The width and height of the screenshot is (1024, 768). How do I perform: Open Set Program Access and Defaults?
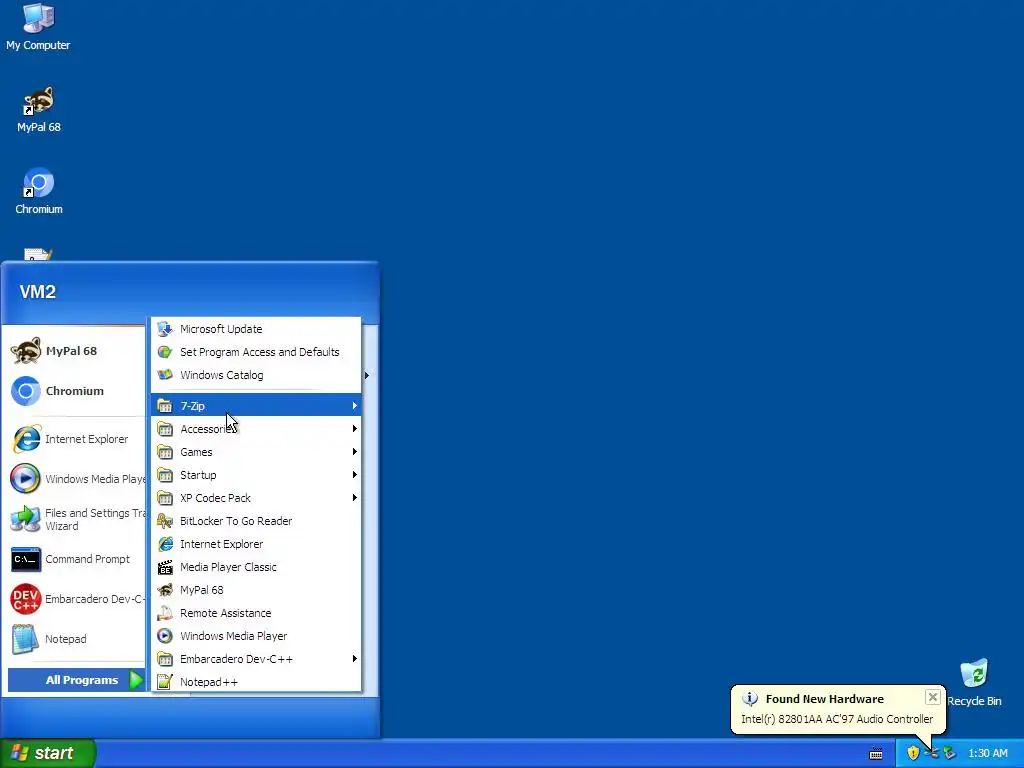(x=256, y=352)
